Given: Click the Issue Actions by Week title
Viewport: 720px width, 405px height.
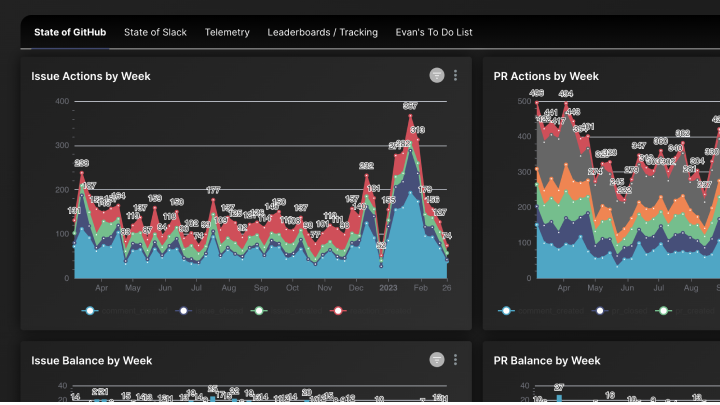Looking at the screenshot, I should coord(91,76).
